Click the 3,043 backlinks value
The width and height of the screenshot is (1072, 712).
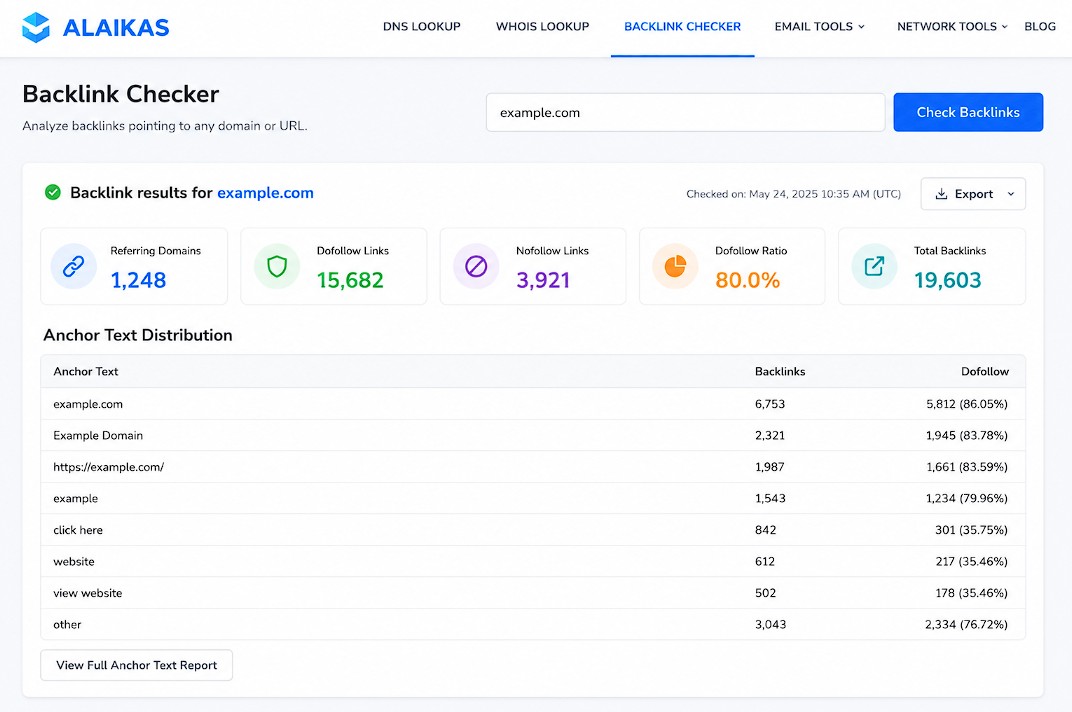[x=770, y=624]
